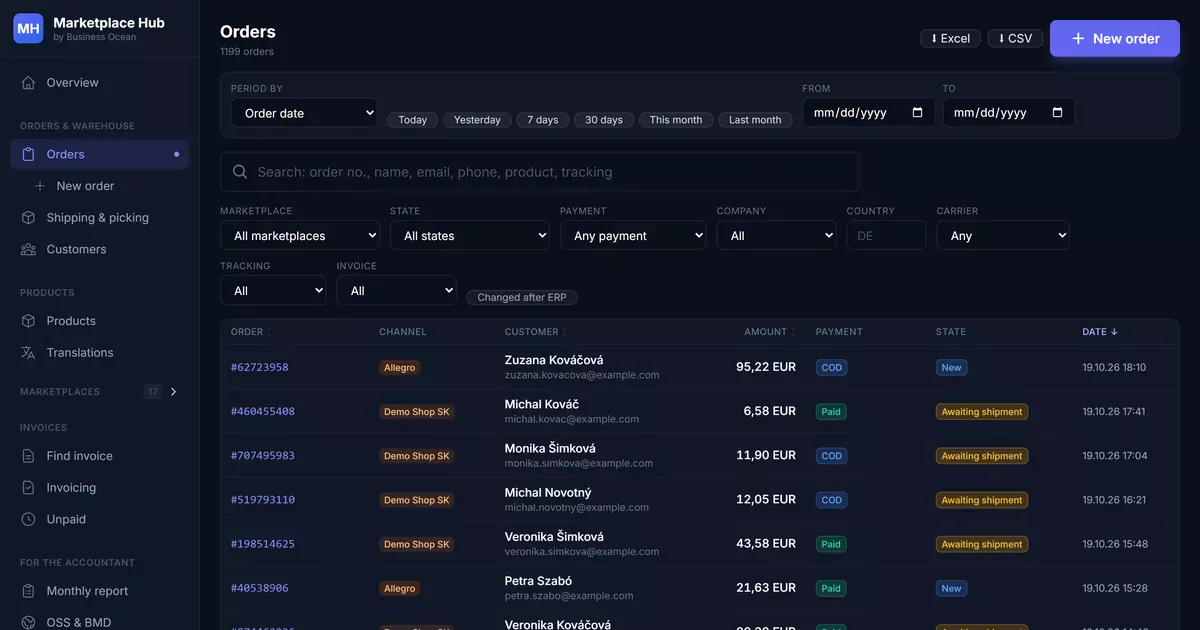The width and height of the screenshot is (1200, 630).
Task: Click the Marketplaces count badge 17
Action: [152, 392]
